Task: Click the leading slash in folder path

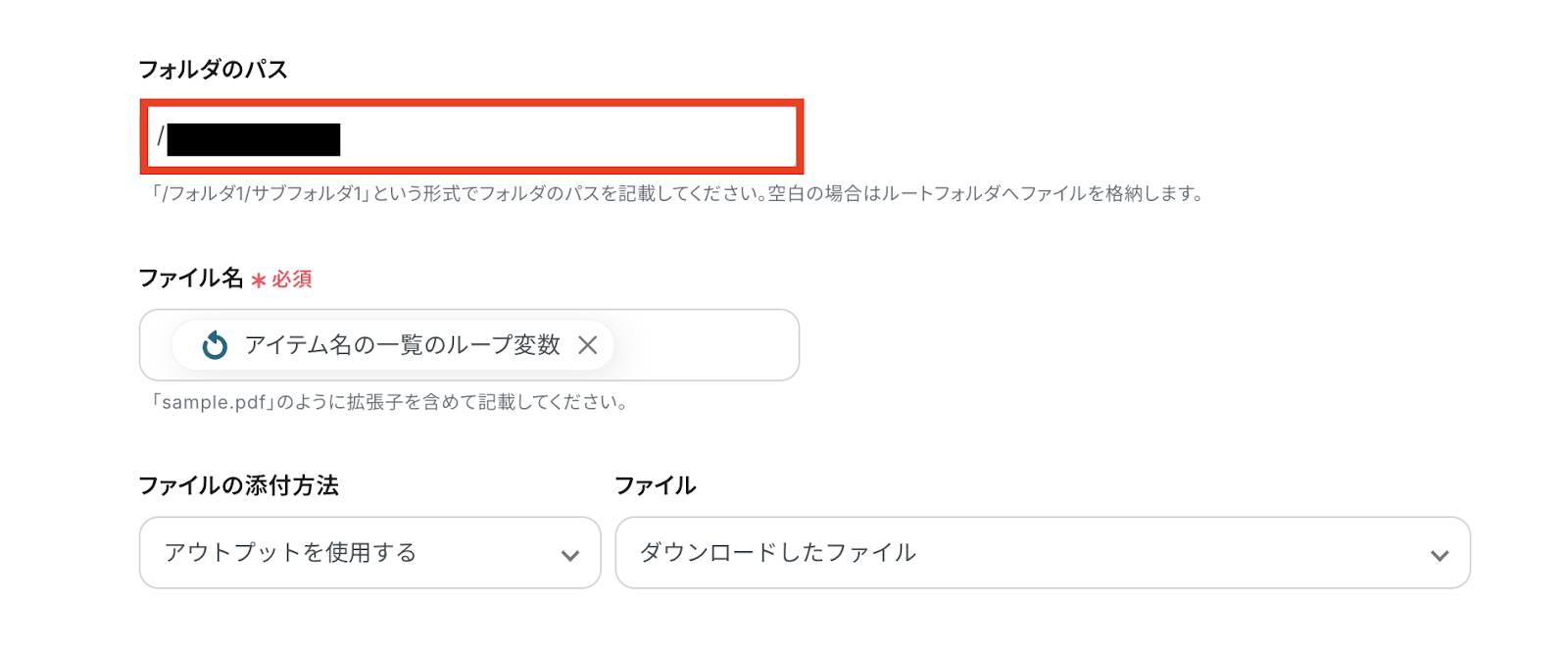Action: (x=161, y=136)
